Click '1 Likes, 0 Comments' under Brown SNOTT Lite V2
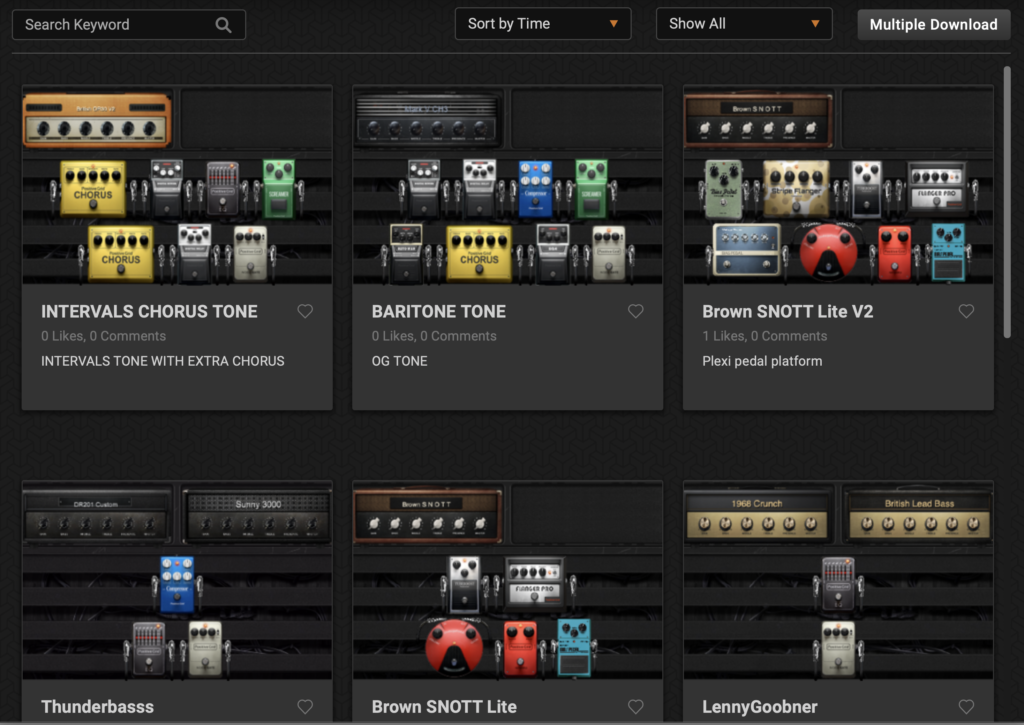The height and width of the screenshot is (725, 1024). 765,336
